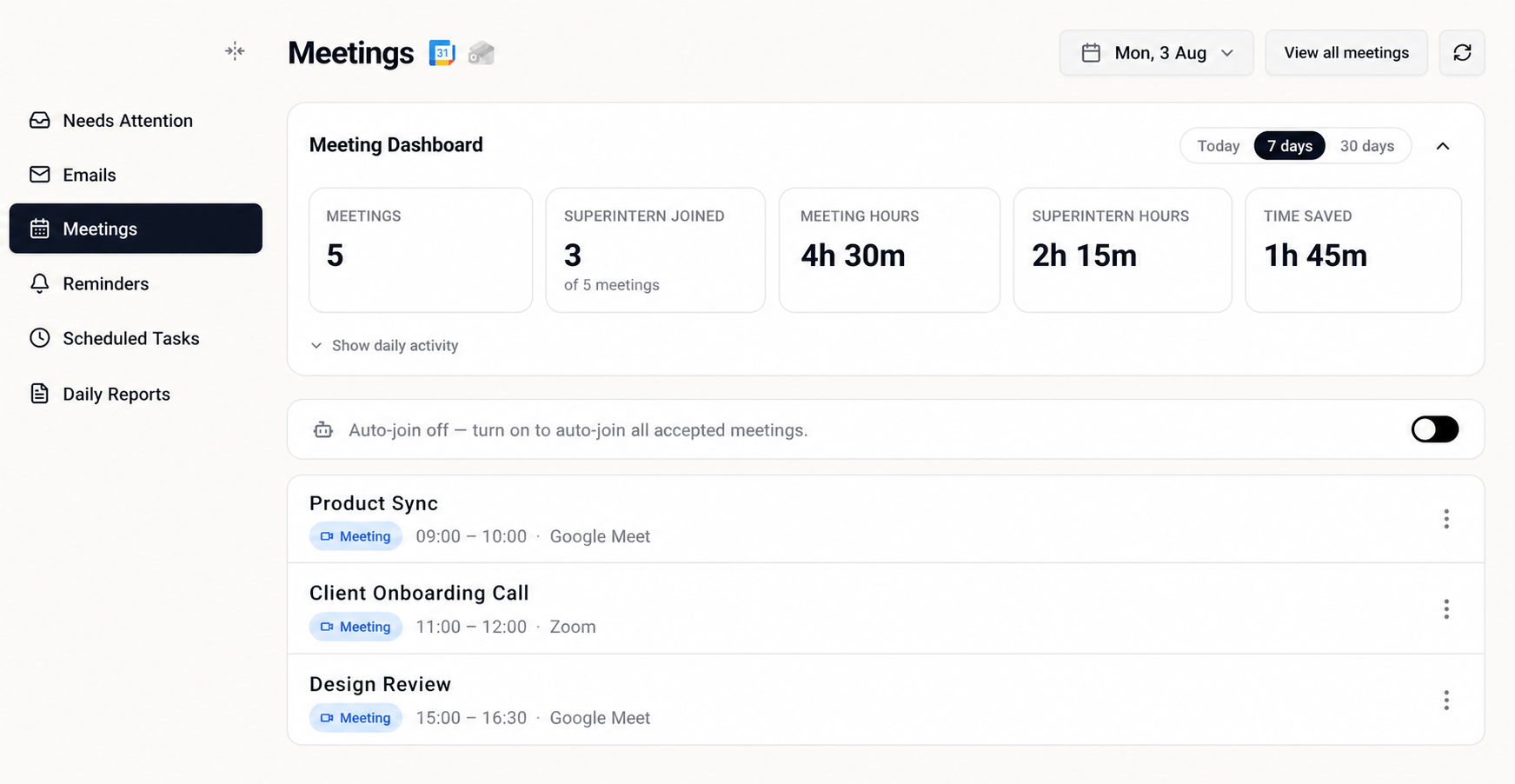Open options menu for Design Review

1446,701
